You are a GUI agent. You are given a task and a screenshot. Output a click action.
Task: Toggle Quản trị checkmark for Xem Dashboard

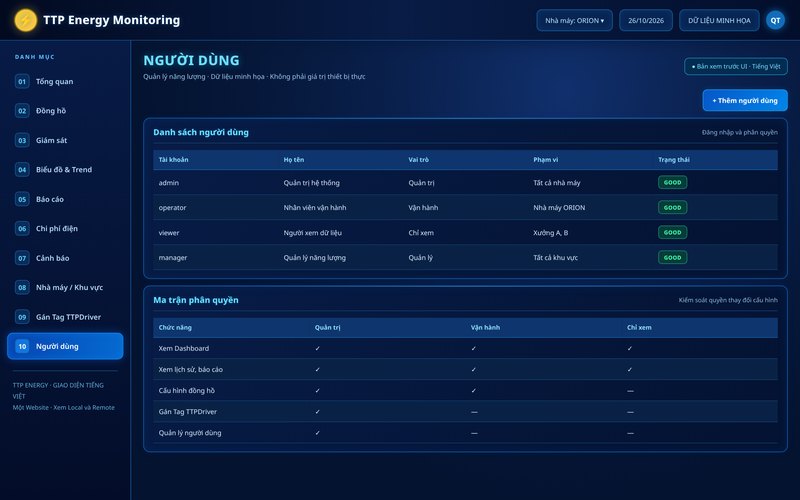point(317,348)
